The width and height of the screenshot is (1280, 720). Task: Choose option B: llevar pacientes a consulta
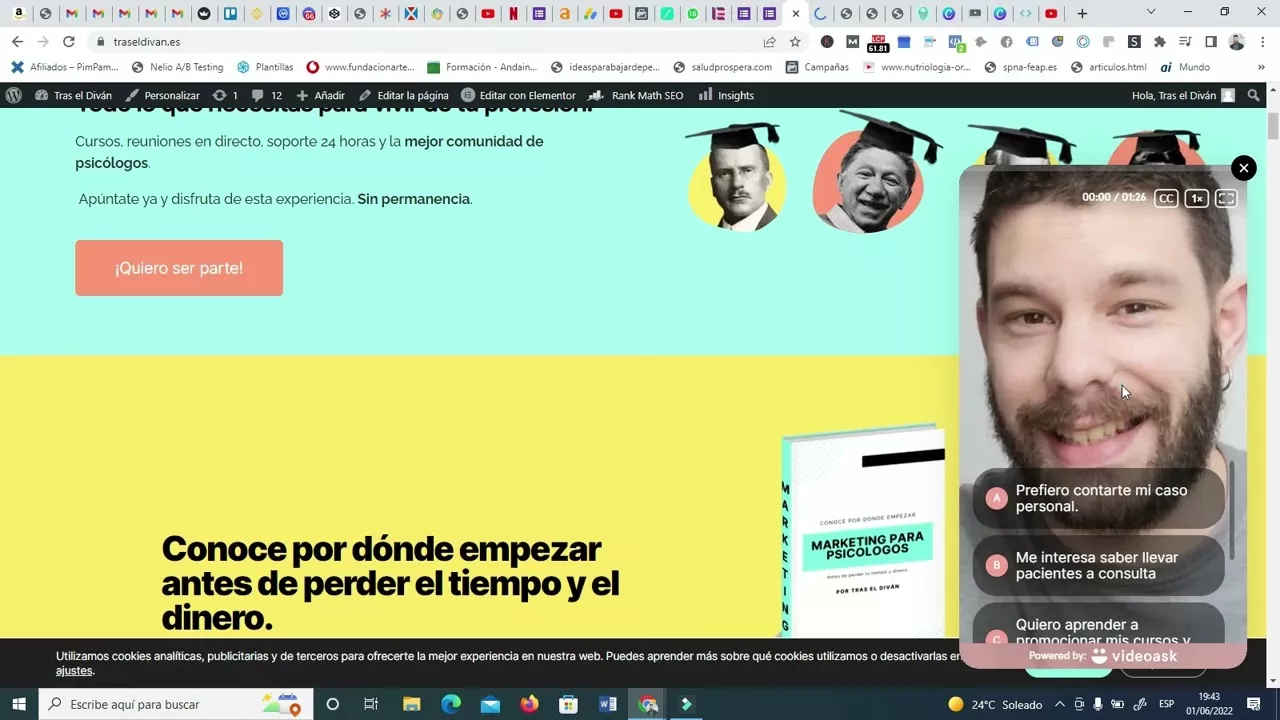point(1098,565)
